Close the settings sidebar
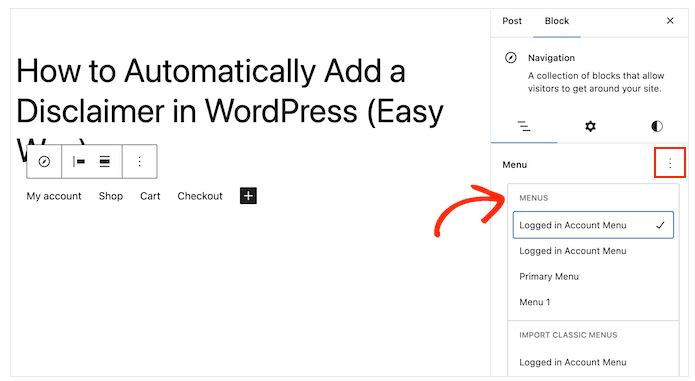Screen dimensions: 695x381 click(670, 21)
